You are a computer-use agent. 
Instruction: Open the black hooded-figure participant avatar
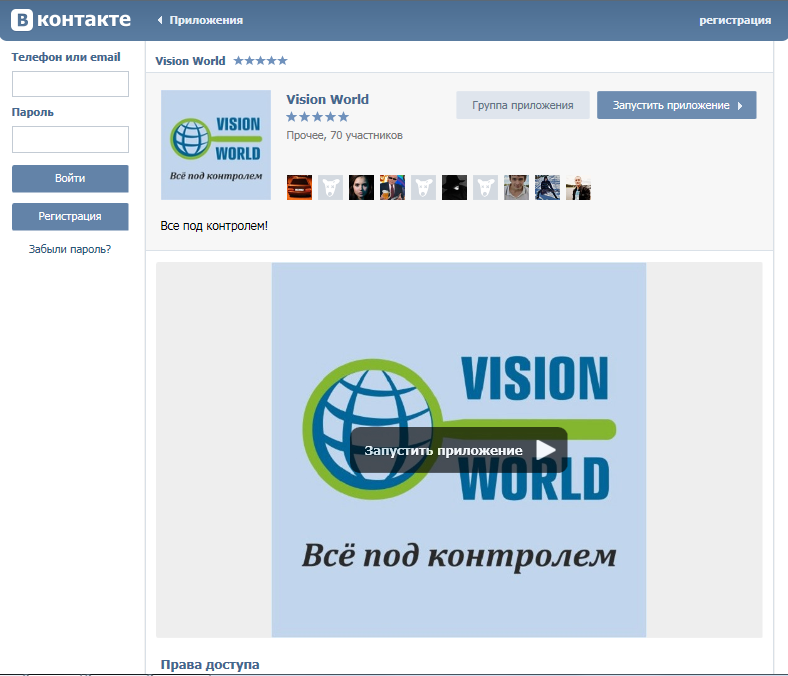[x=454, y=187]
